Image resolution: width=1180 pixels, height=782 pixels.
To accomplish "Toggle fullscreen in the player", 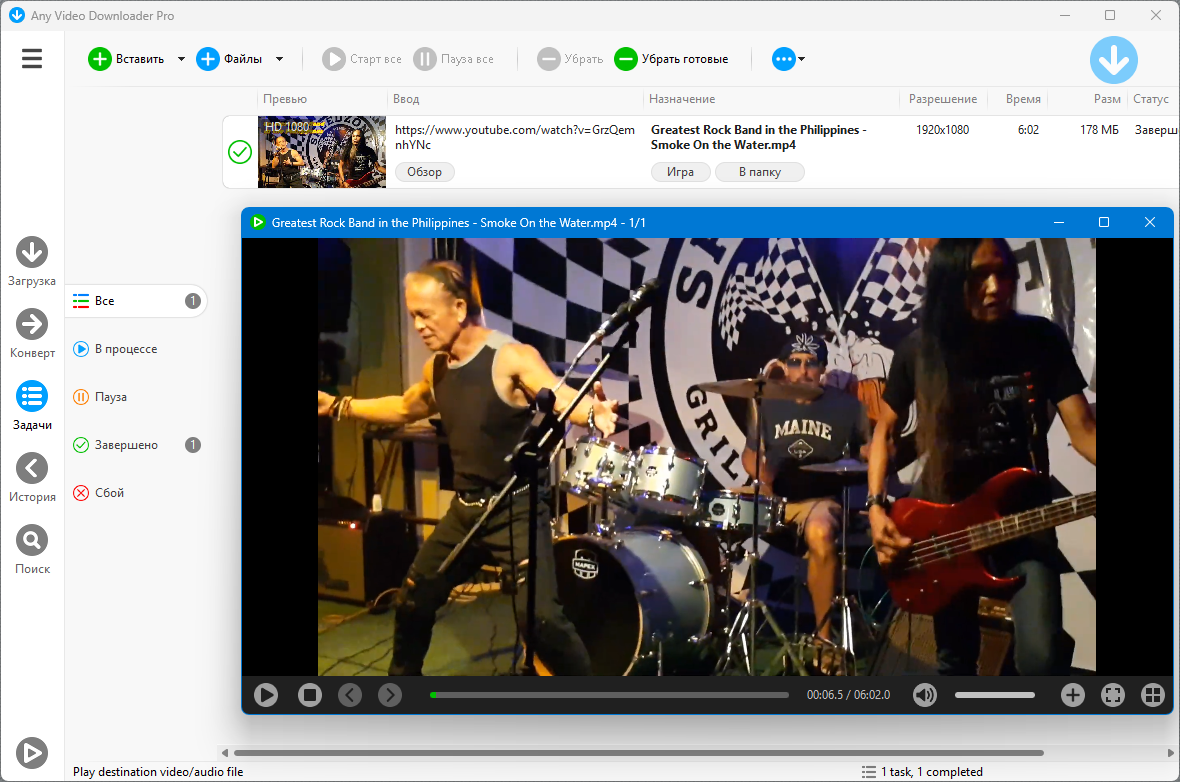I will [x=1112, y=695].
